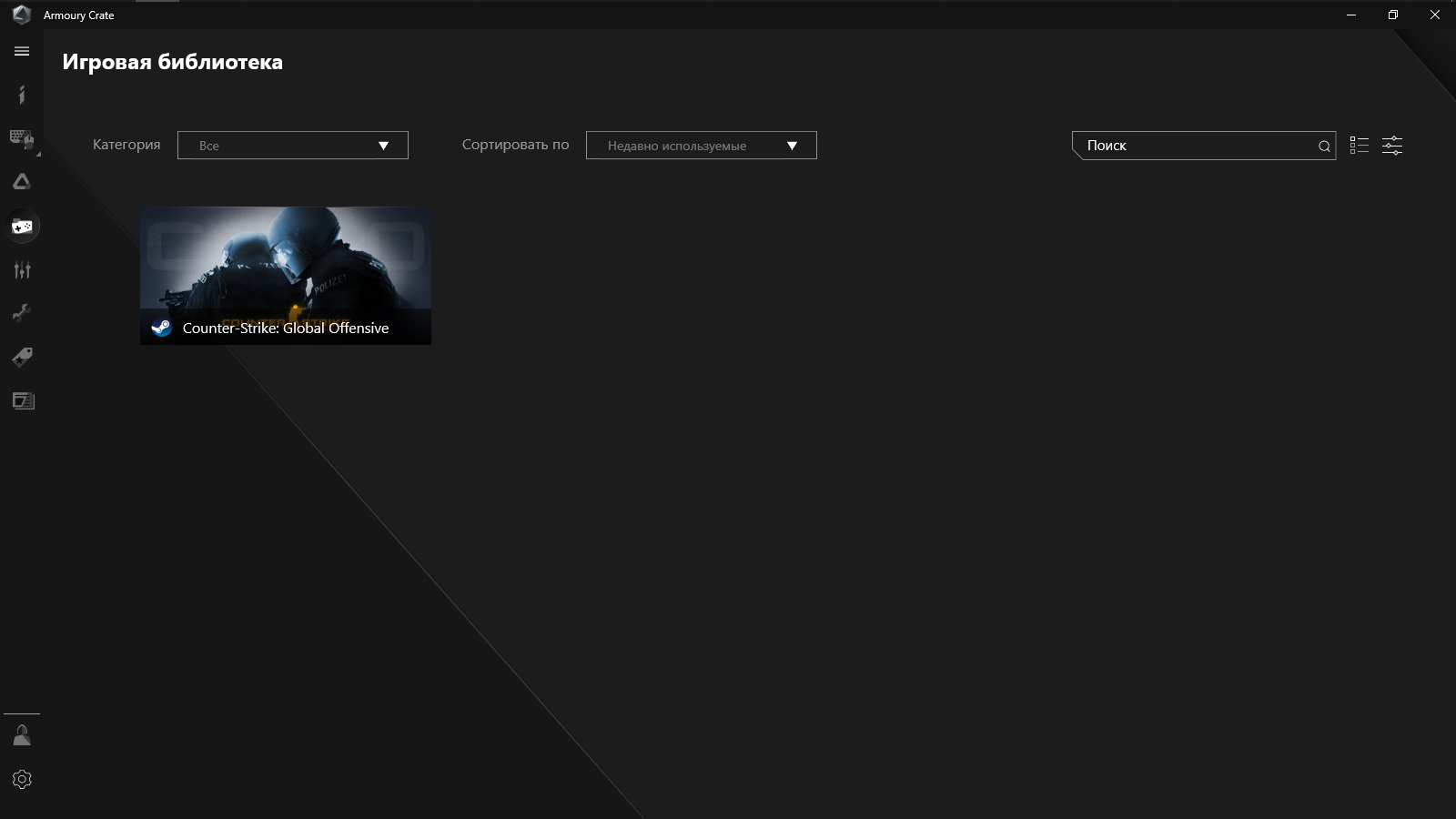Click the Игровая библиотека page heading
The image size is (1456, 819).
[173, 62]
